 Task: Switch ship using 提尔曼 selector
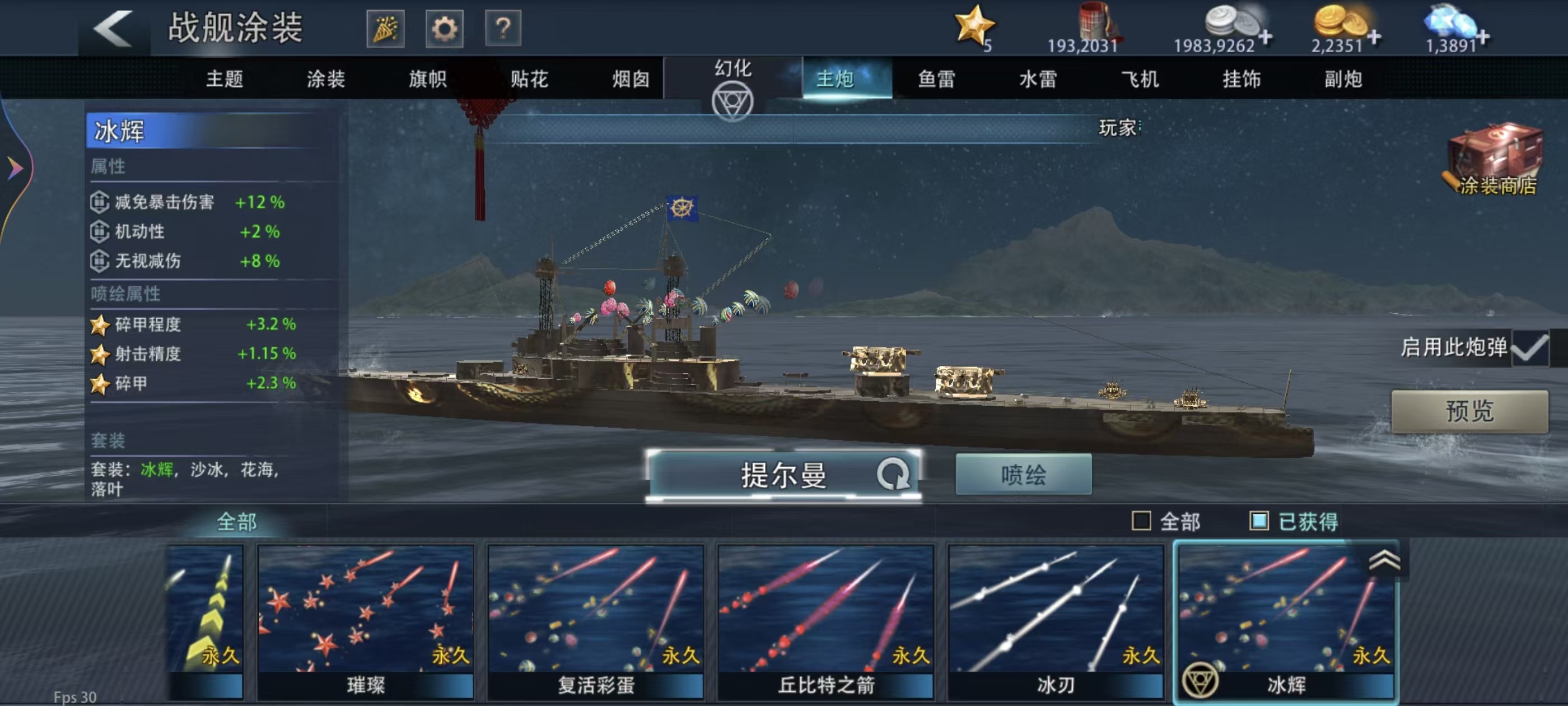click(783, 475)
